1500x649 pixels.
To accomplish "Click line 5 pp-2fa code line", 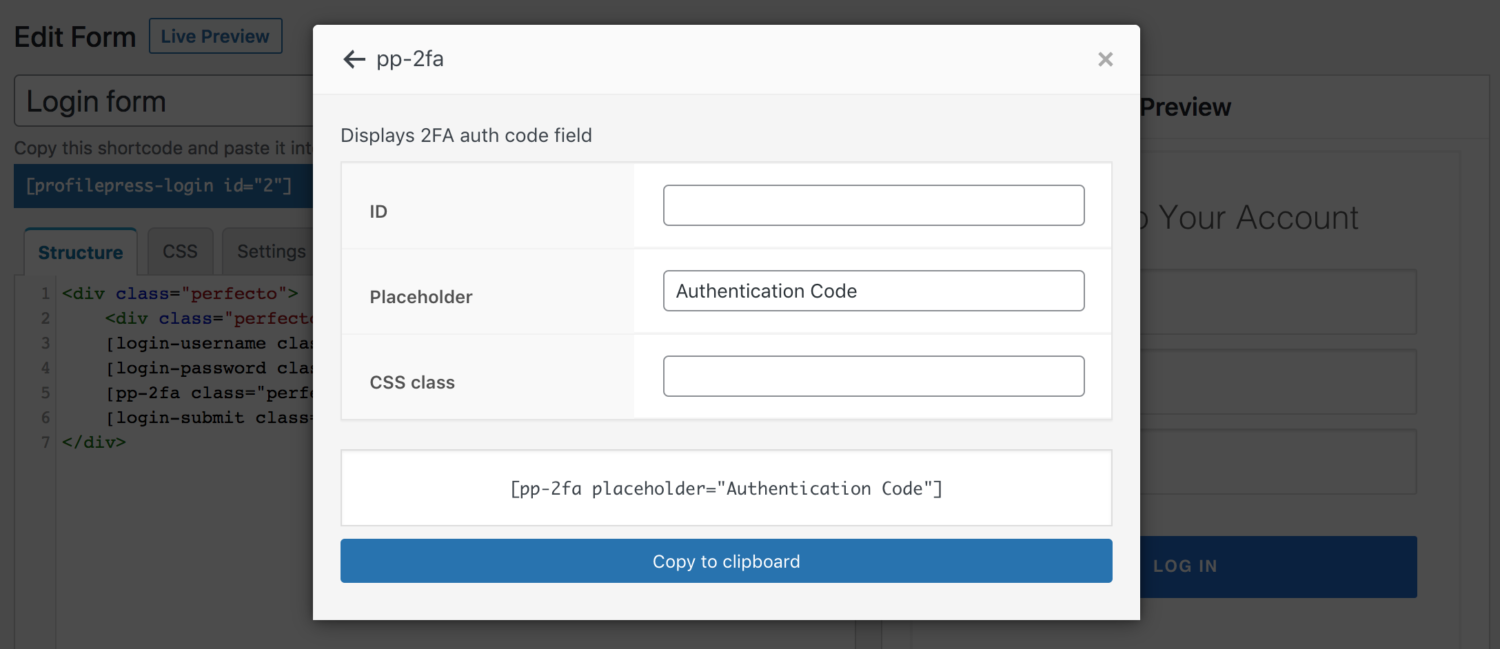I will coord(209,393).
